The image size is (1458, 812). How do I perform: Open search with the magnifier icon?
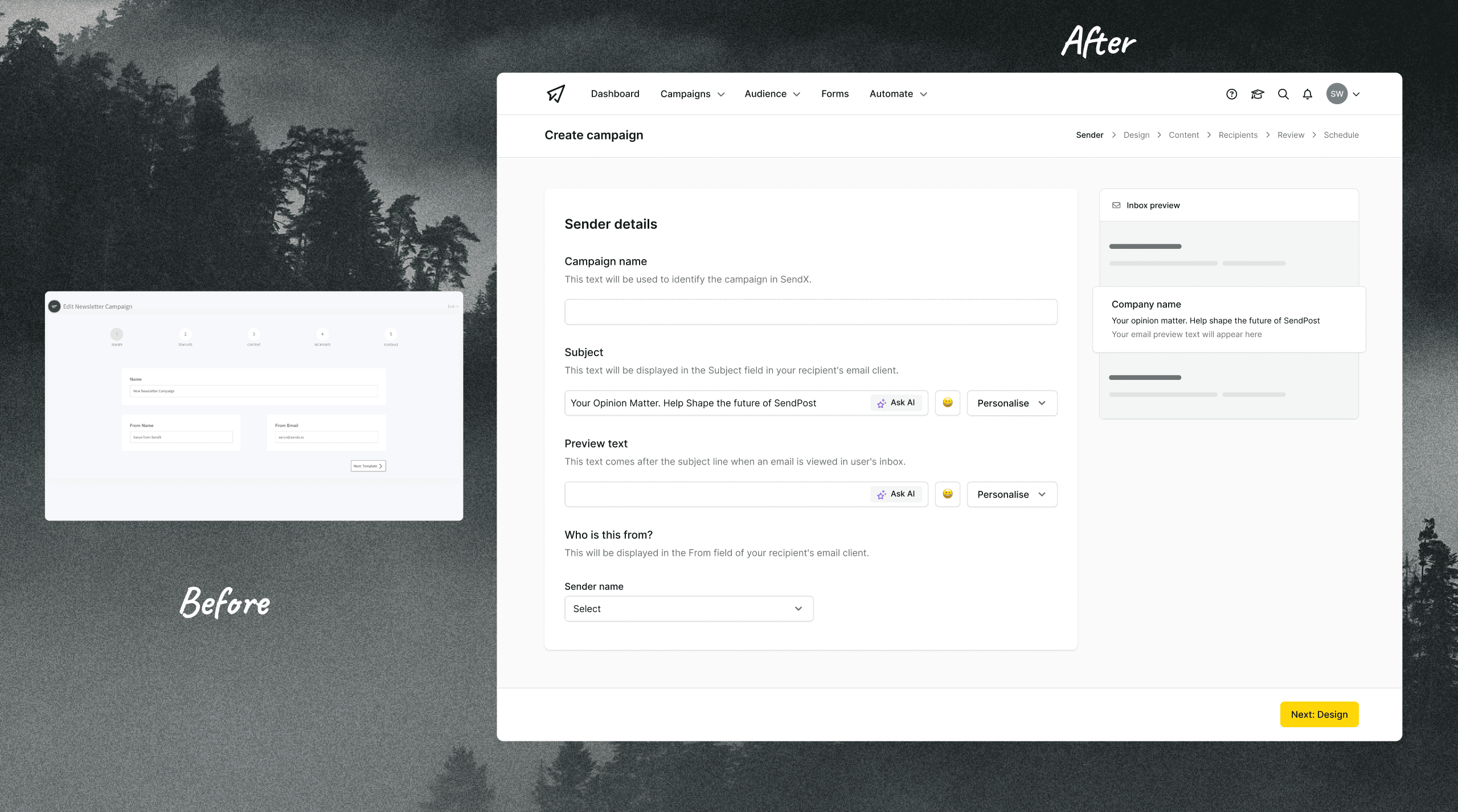[x=1283, y=95]
